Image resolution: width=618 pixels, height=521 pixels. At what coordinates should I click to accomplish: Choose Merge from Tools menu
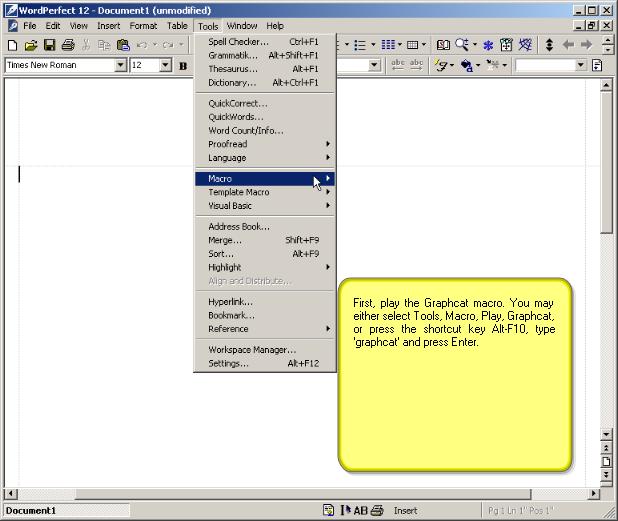tap(264, 240)
